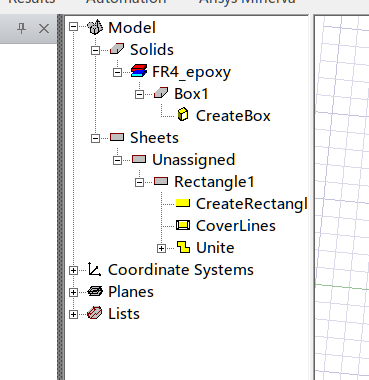Open the Results ribbon tab
This screenshot has height=380, width=369.
(x=32, y=2)
